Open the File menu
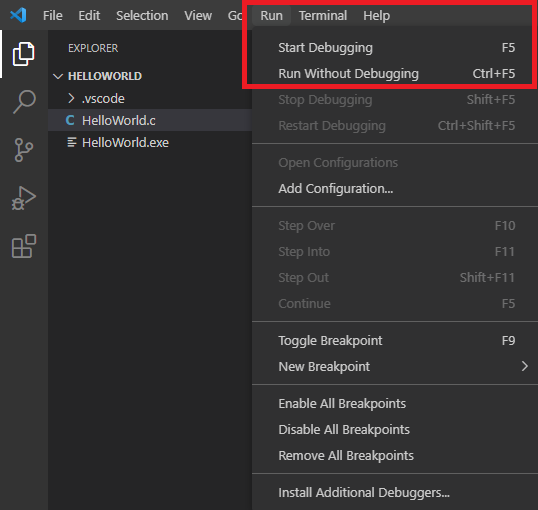 52,15
